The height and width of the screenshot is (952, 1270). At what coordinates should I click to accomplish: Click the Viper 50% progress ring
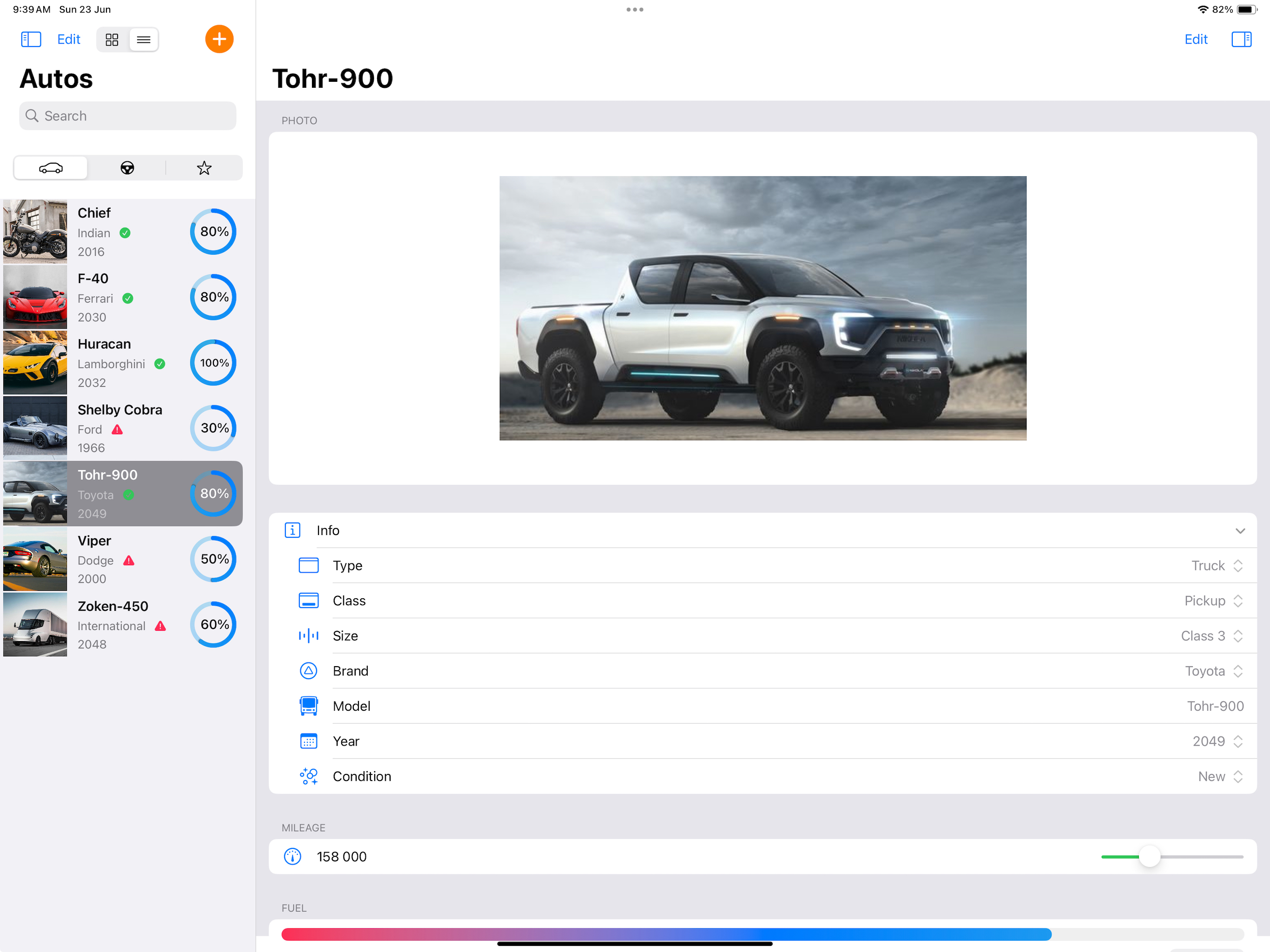pyautogui.click(x=213, y=559)
